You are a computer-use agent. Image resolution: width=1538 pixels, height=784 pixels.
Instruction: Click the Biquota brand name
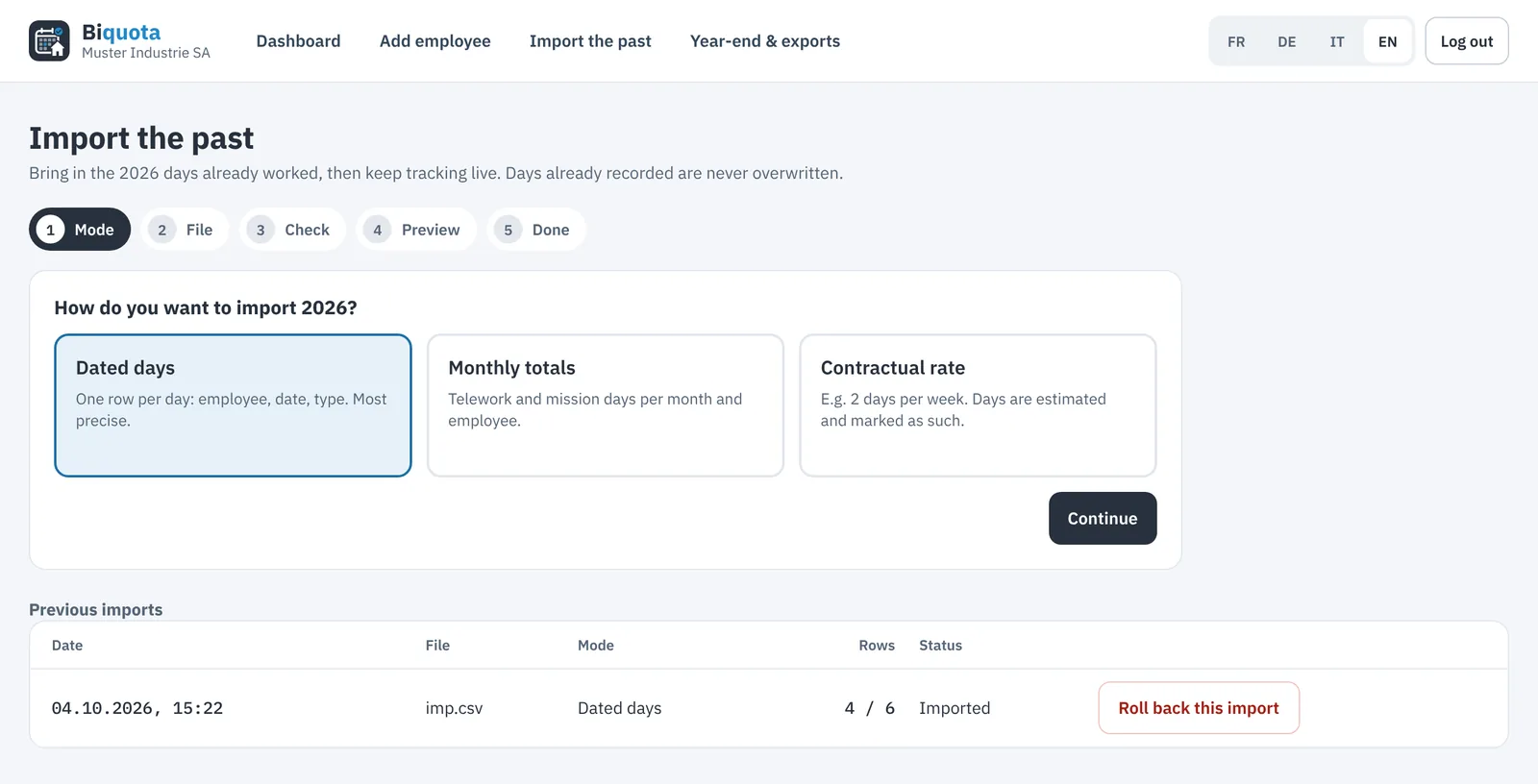click(x=121, y=33)
